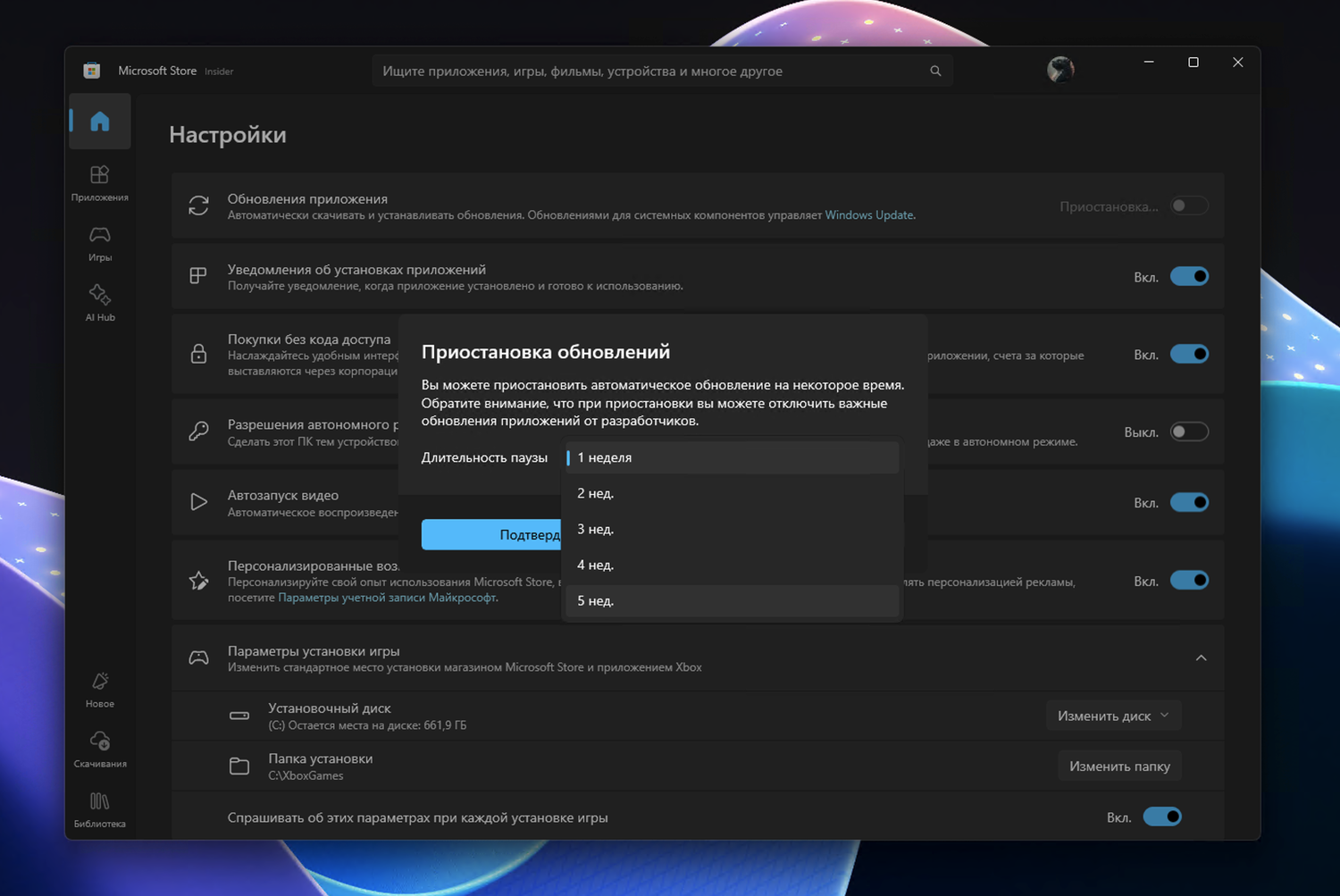The height and width of the screenshot is (896, 1340).
Task: Click the Insider label beside the Store title
Action: [219, 71]
